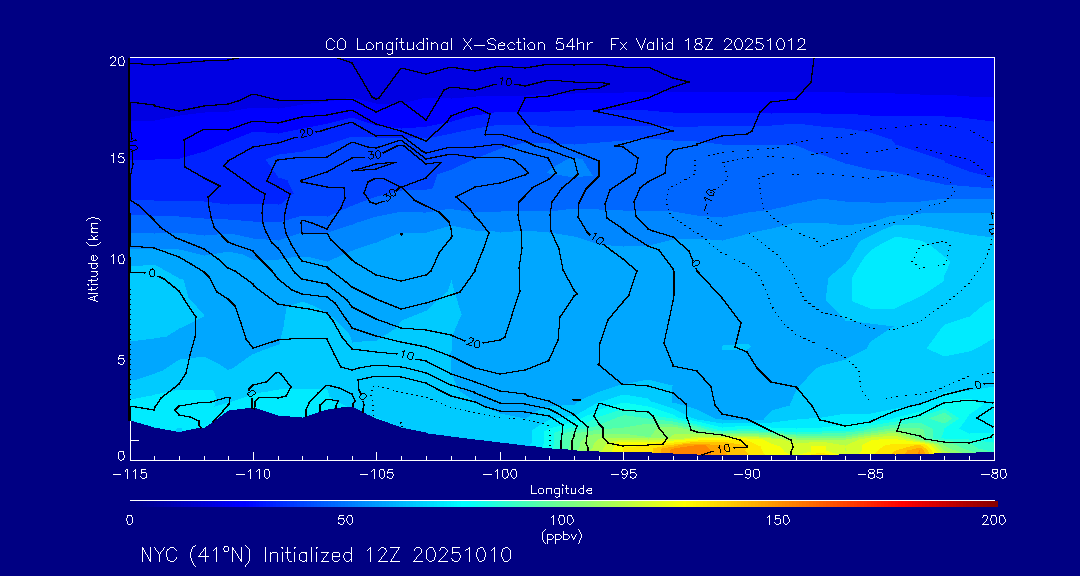Click the plot title "CO Longitudinal X-Section 54hr"
Viewport: 1080px width, 576px height.
tap(461, 45)
